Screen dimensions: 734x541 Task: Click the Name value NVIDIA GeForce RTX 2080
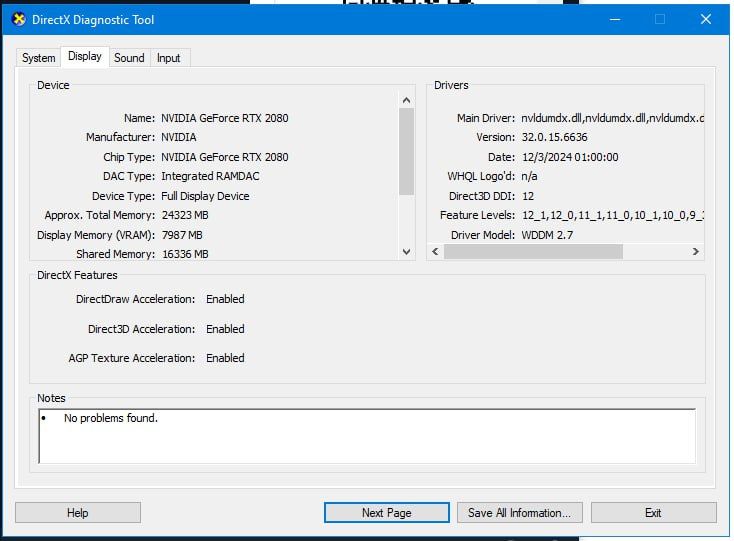(225, 118)
